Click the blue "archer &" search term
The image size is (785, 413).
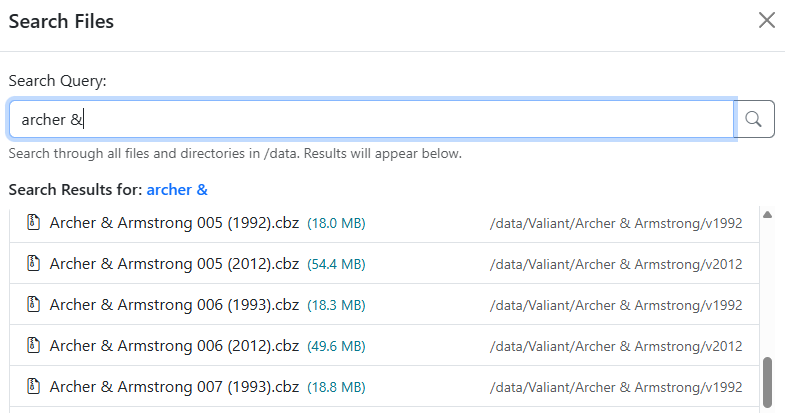pyautogui.click(x=177, y=189)
